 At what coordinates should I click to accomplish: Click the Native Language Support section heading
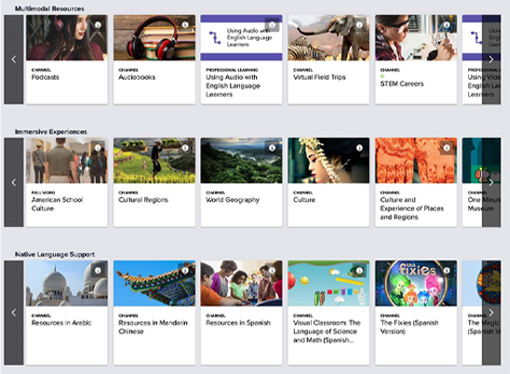coord(55,254)
